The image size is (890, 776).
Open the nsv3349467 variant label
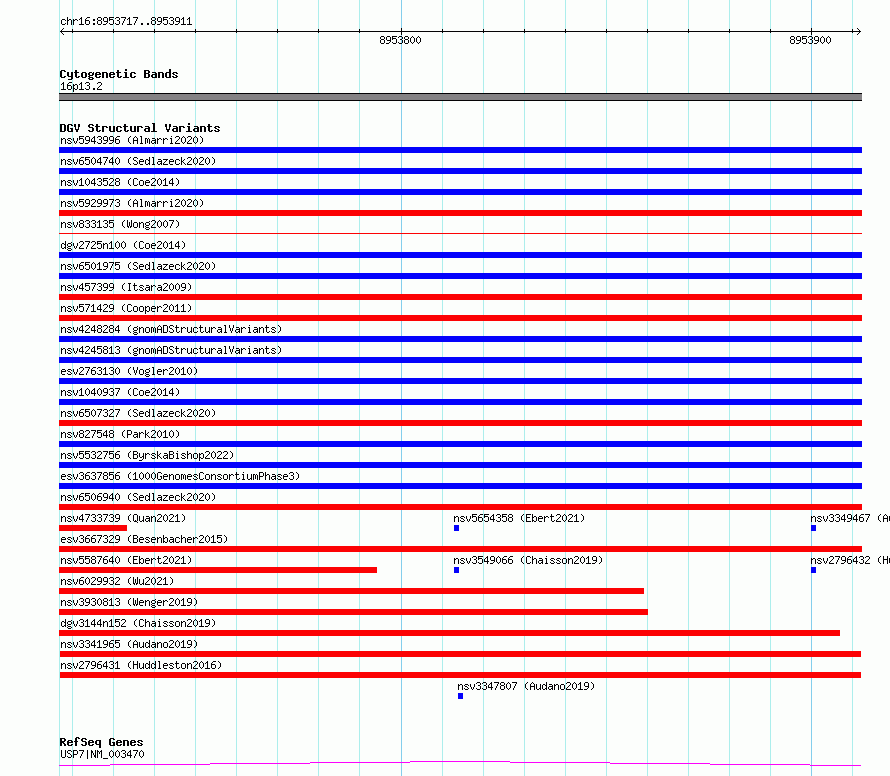850,518
